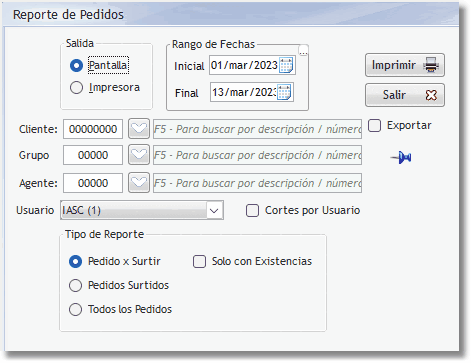Click the Grupo description search box
Screen dimensions: 471x363
pyautogui.click(x=257, y=155)
